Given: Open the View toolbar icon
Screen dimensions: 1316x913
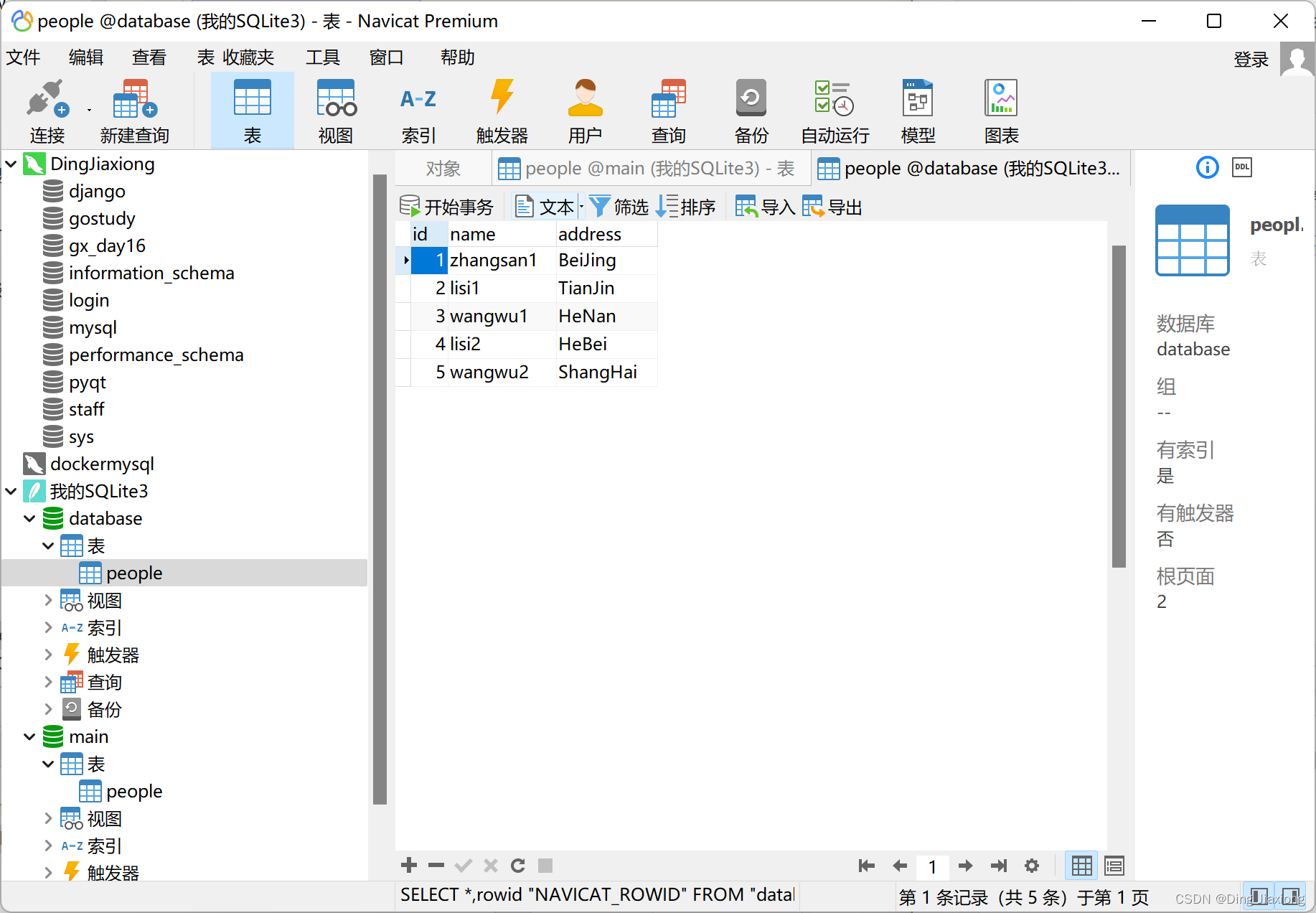Looking at the screenshot, I should [x=336, y=99].
